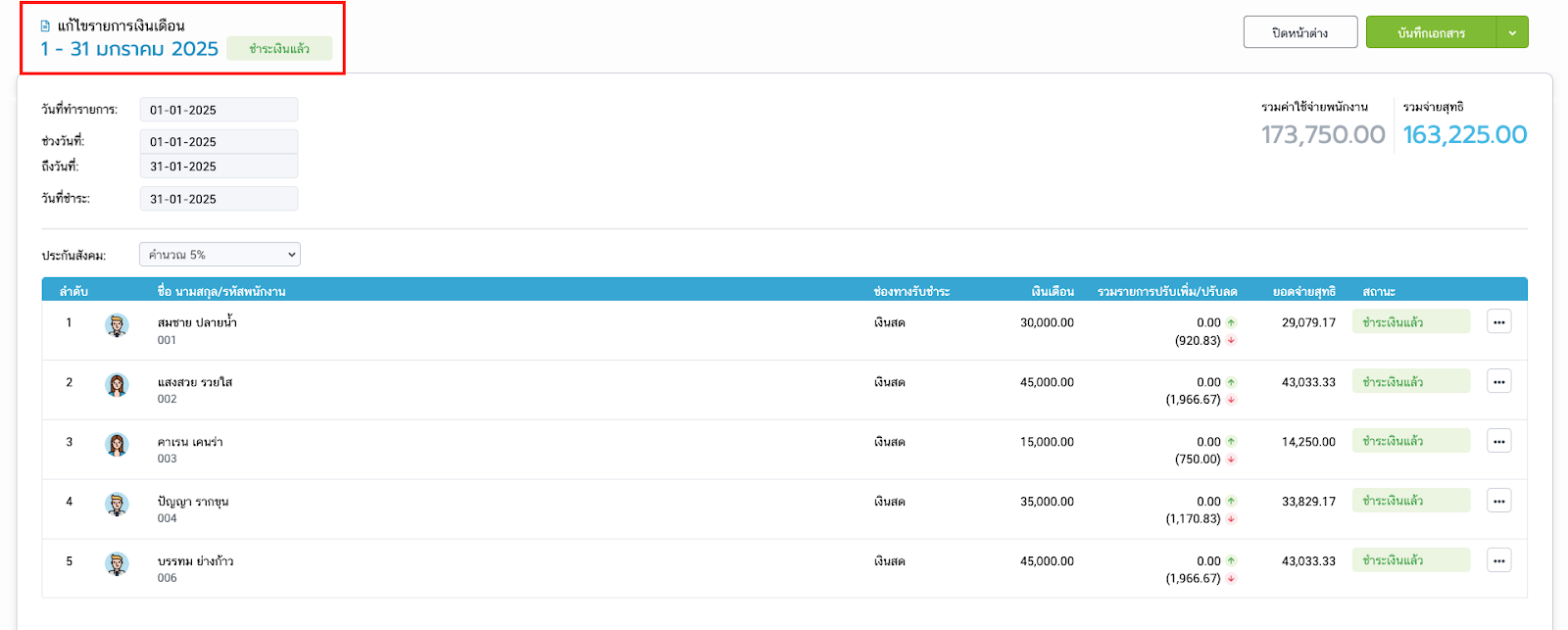The height and width of the screenshot is (630, 1568).
Task: Click avatar of employee แสงสวย รวยใส
Action: [x=117, y=386]
